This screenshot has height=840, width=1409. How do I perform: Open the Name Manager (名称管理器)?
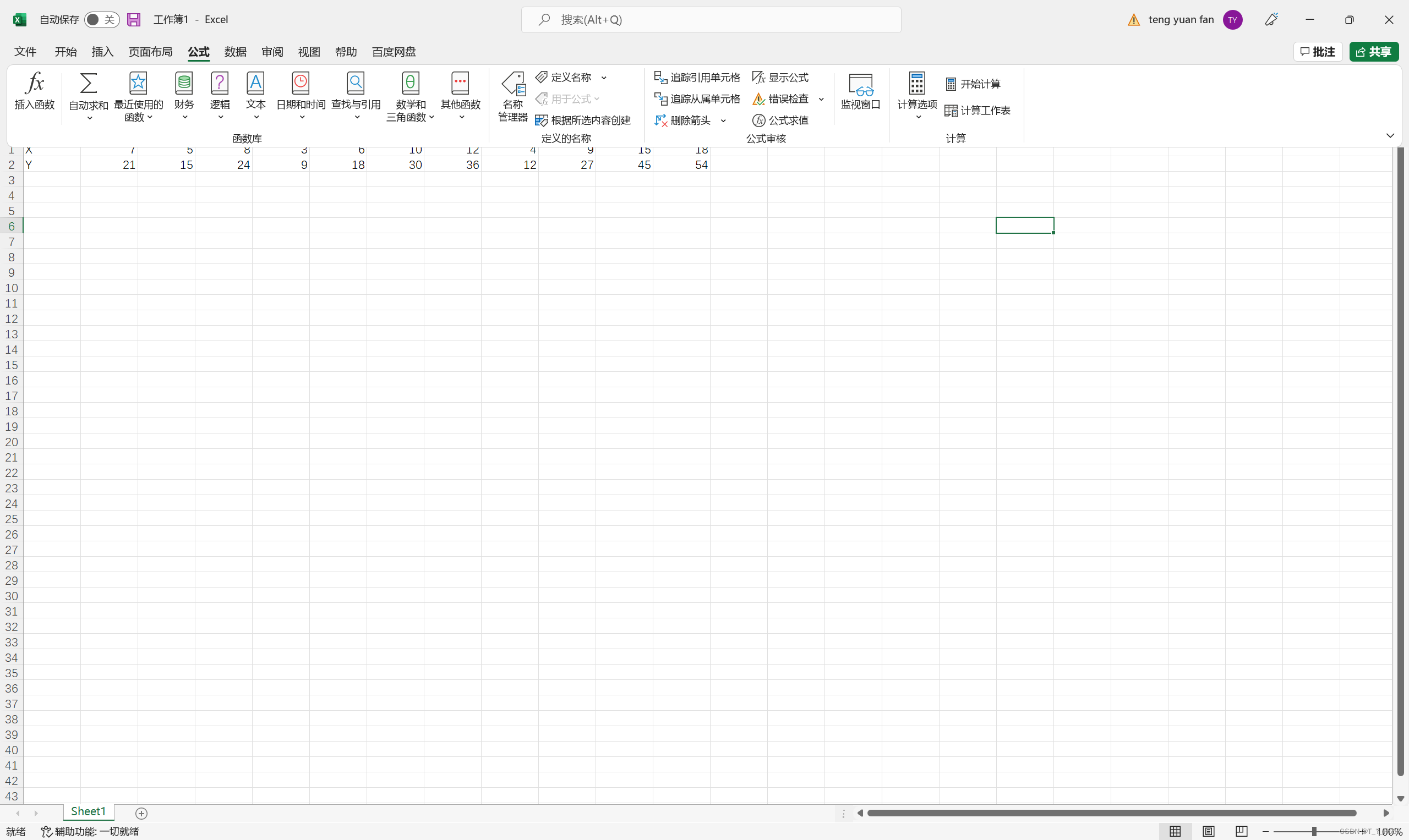tap(512, 96)
